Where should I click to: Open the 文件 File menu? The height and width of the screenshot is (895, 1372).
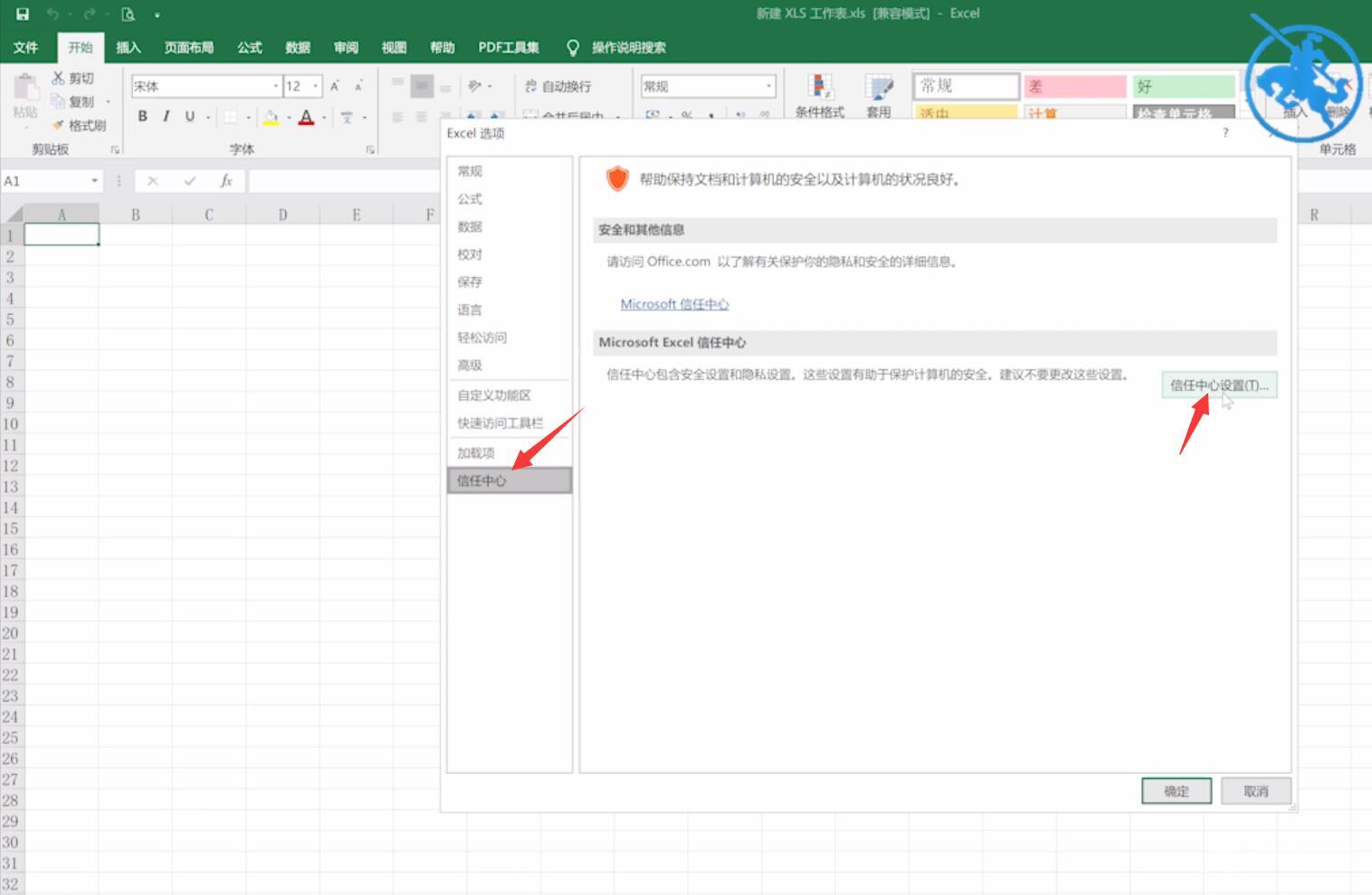pyautogui.click(x=26, y=47)
